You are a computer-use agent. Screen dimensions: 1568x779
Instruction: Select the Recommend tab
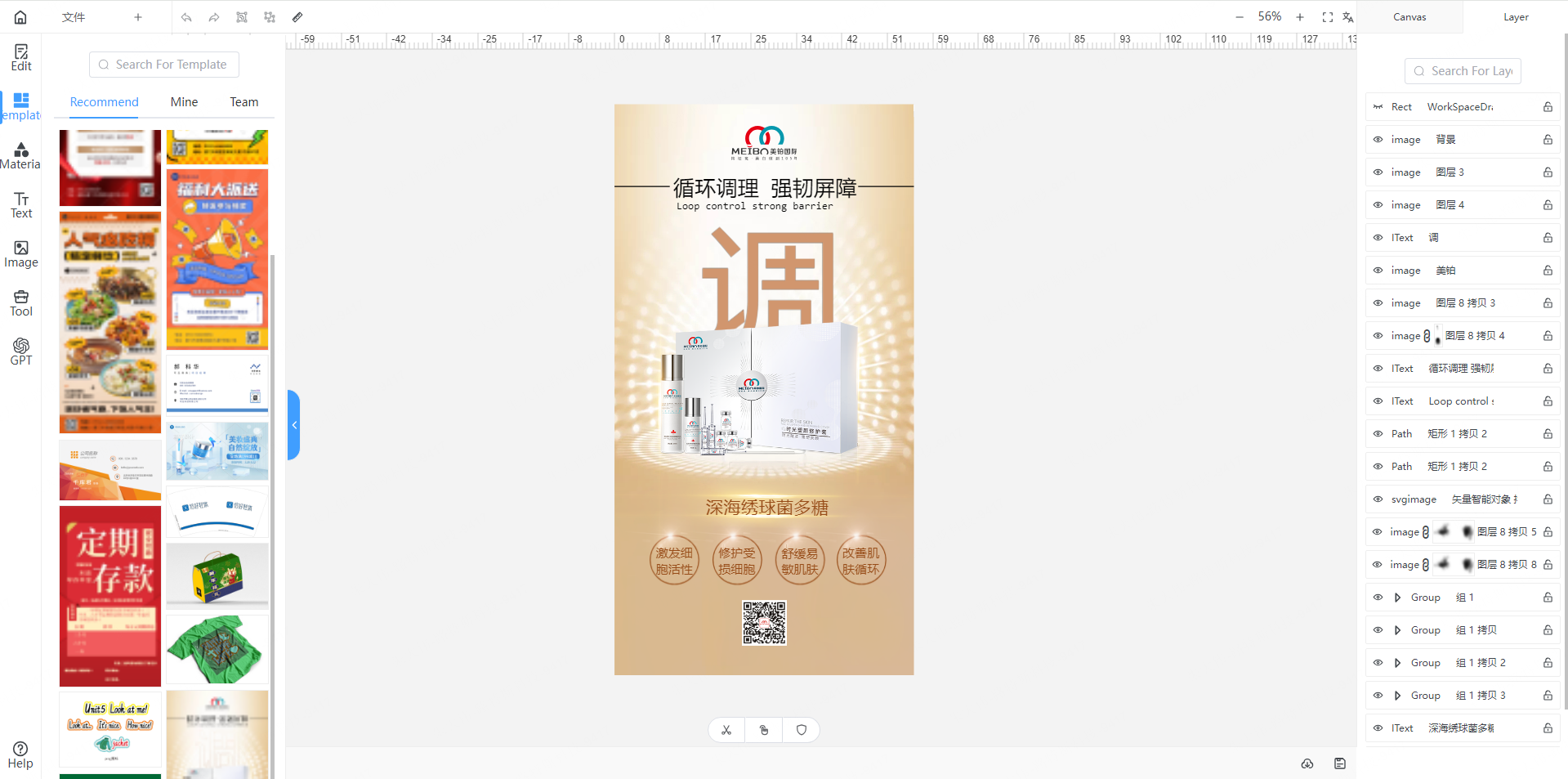tap(105, 102)
